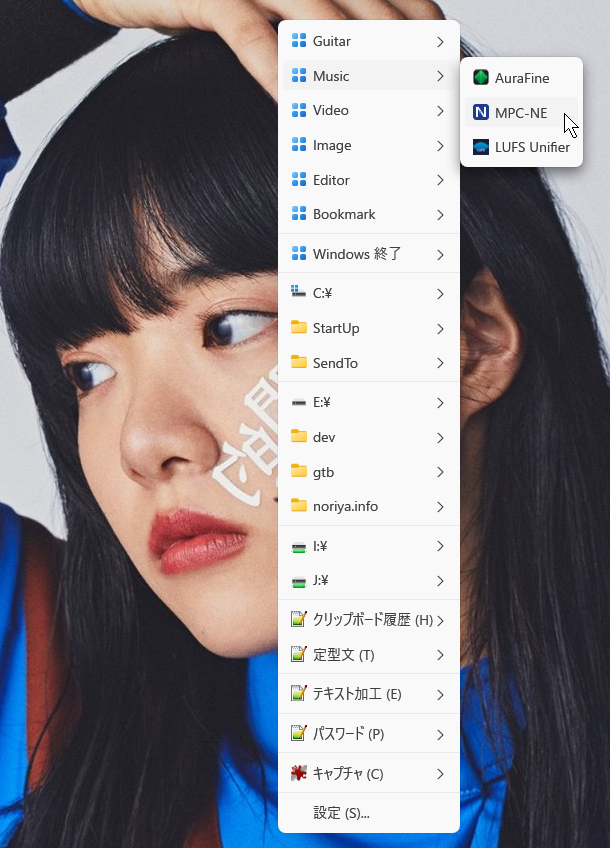Click the 定型文 notepad icon
This screenshot has height=848, width=610.
click(299, 654)
